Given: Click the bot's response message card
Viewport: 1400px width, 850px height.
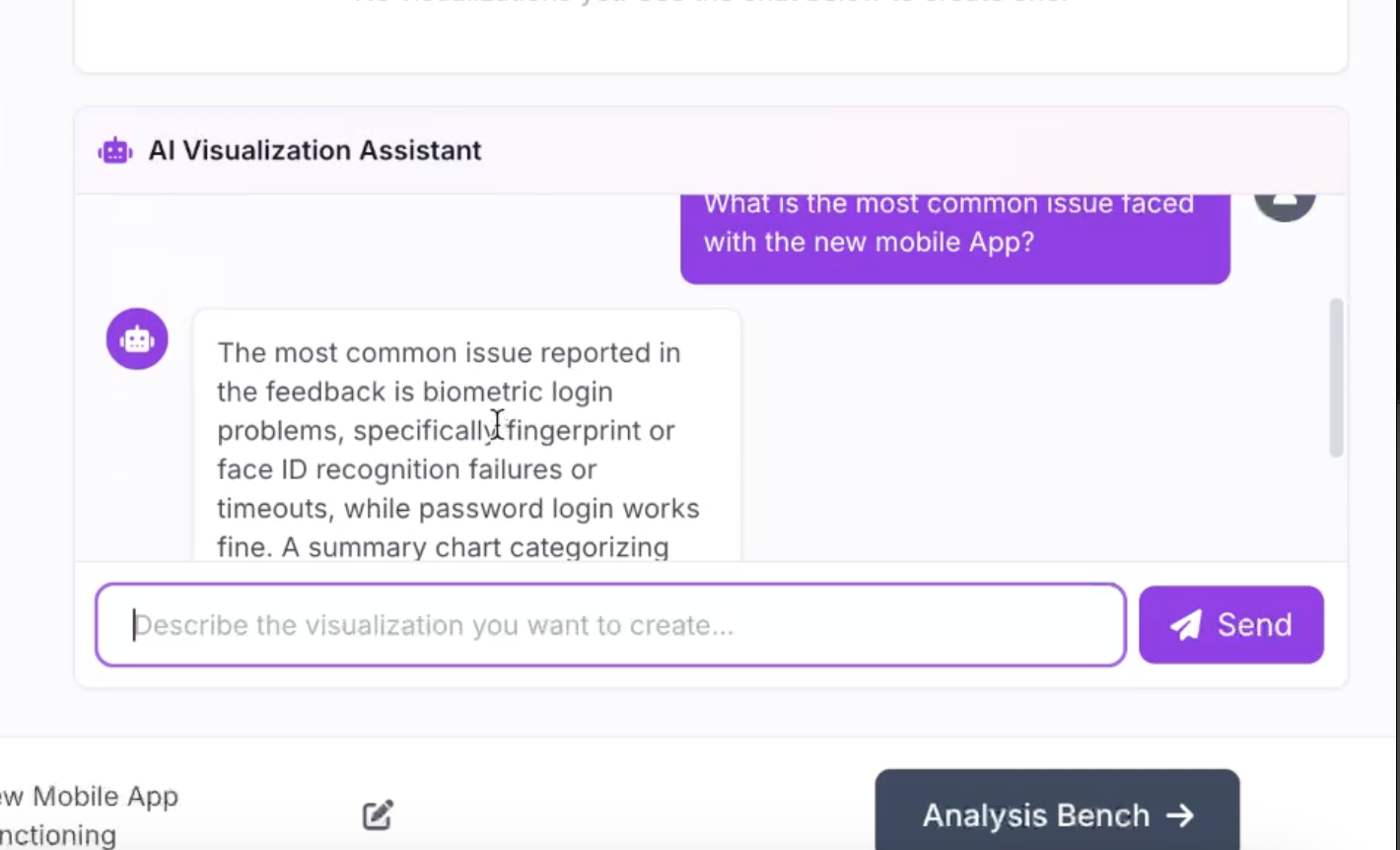Looking at the screenshot, I should click(467, 435).
